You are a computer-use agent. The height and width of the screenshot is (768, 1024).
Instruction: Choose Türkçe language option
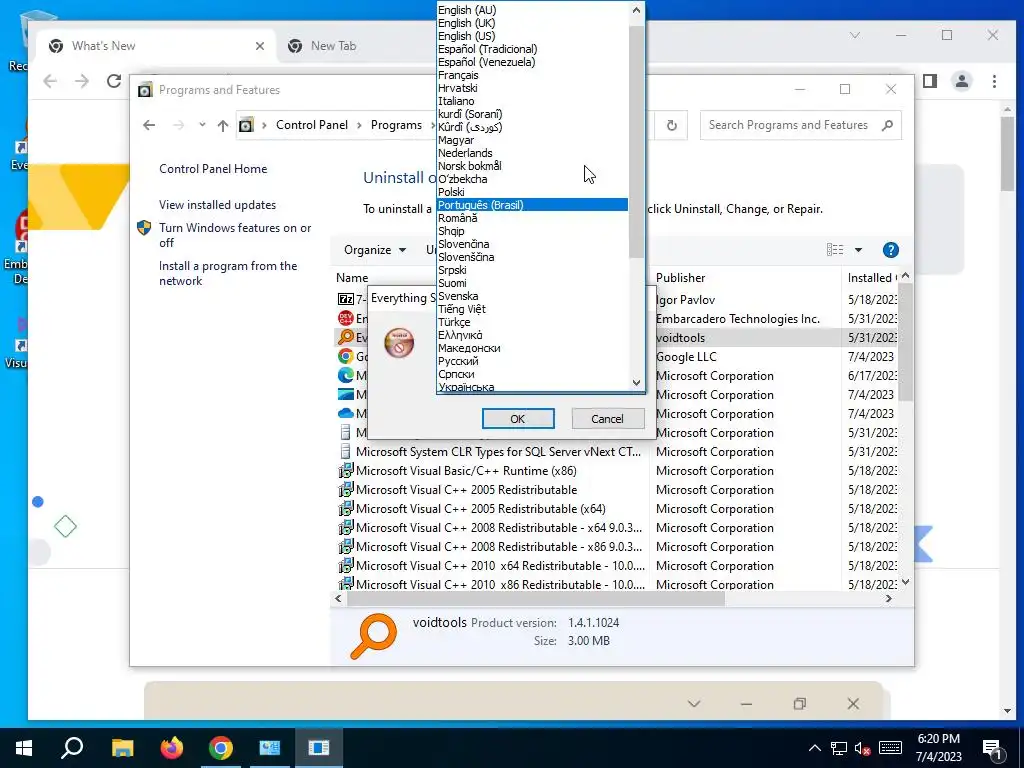454,322
